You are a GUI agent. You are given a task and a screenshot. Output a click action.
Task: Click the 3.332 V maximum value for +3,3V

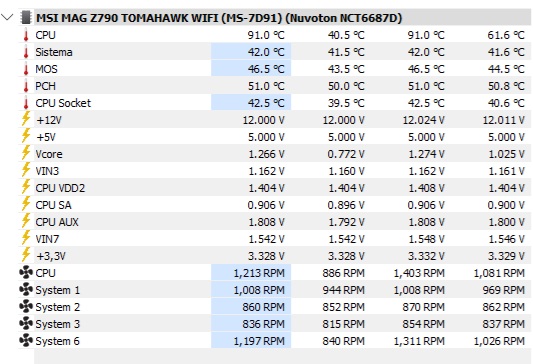pyautogui.click(x=426, y=256)
